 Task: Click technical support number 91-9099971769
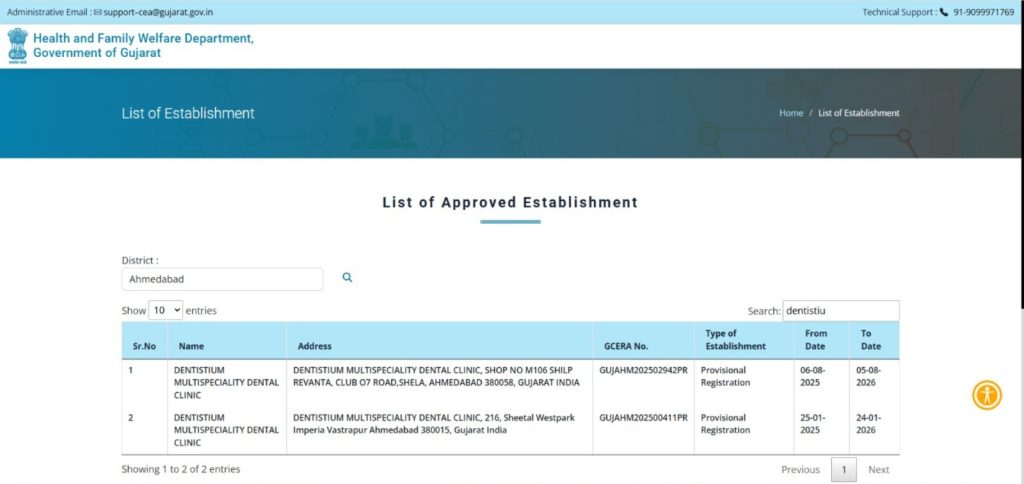pyautogui.click(x=984, y=12)
